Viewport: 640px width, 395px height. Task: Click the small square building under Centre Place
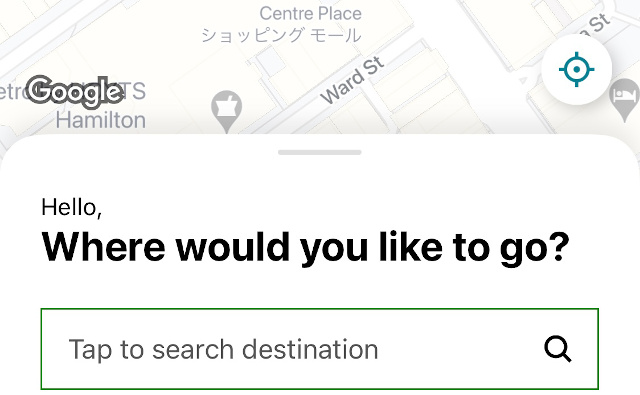coord(272,61)
